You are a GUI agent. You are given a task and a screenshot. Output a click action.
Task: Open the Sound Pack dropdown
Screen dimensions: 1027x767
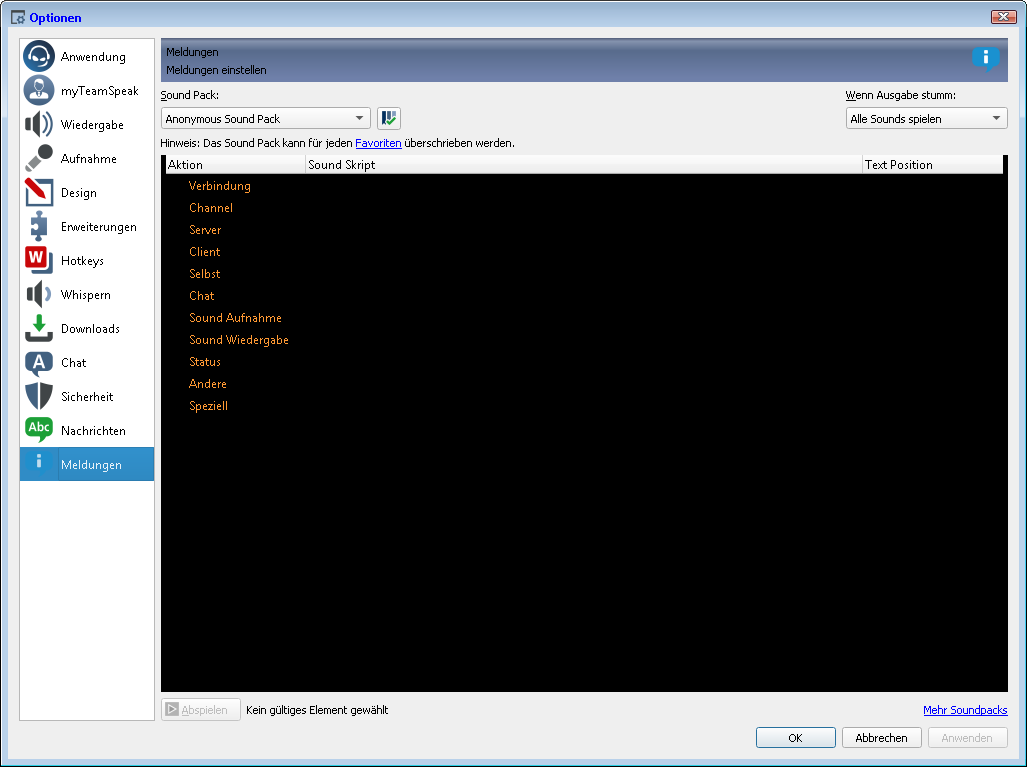click(266, 119)
